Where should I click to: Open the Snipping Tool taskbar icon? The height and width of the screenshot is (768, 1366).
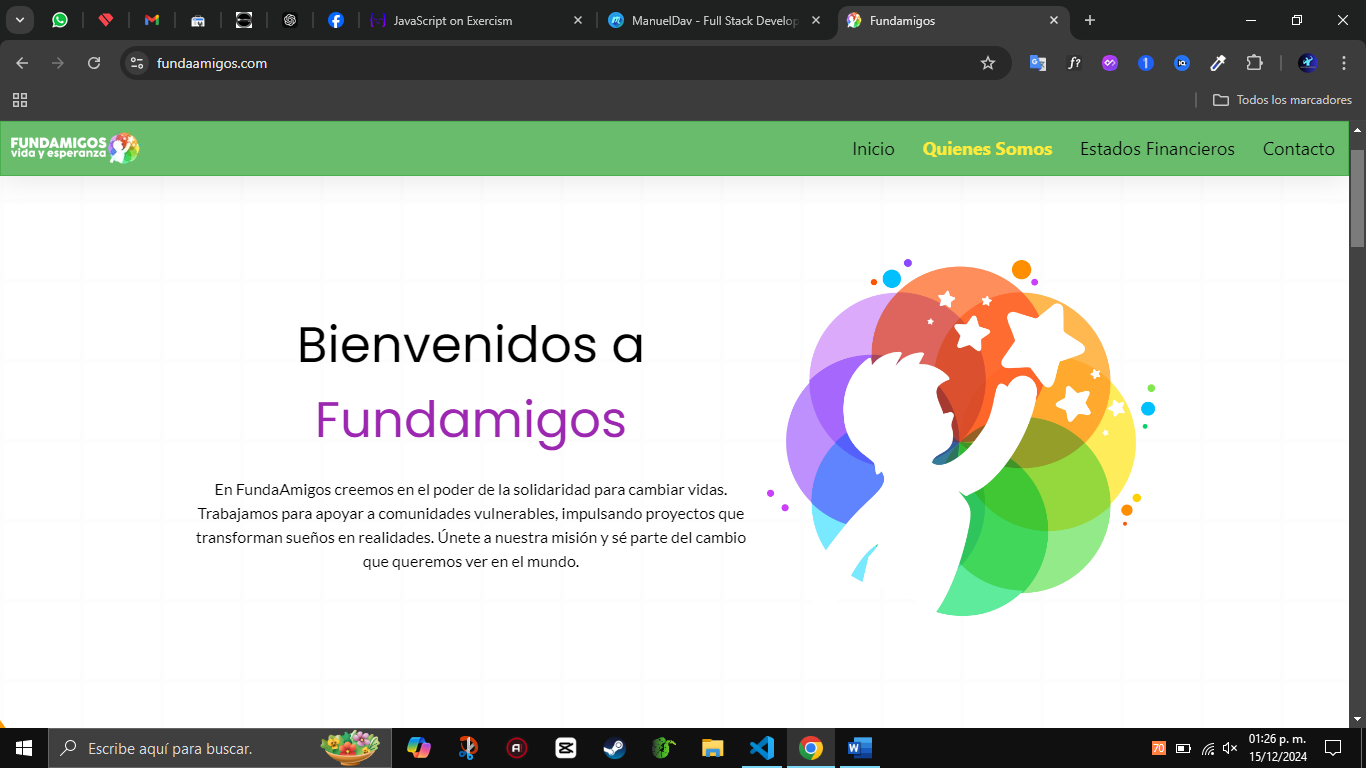(468, 748)
